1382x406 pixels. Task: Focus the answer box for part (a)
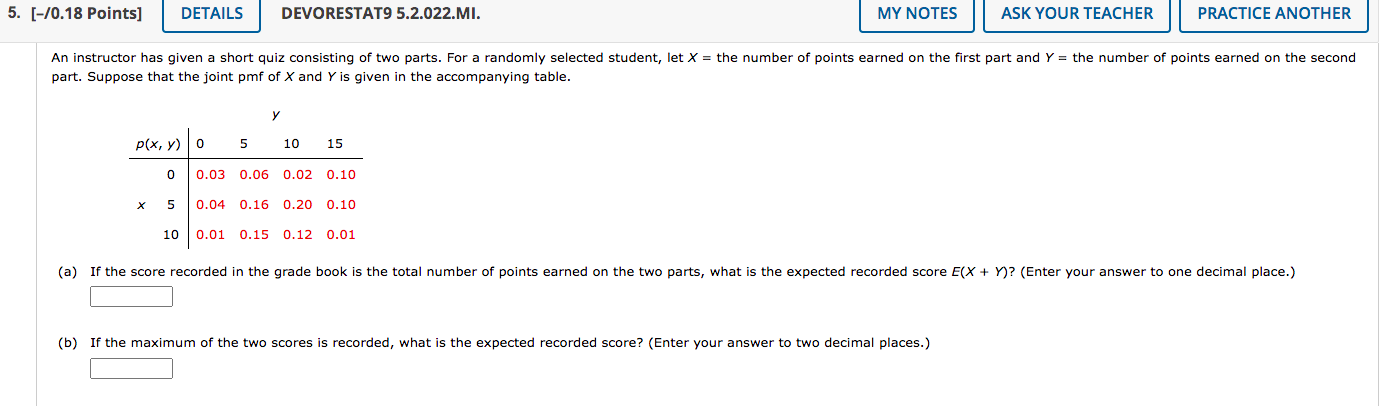click(x=131, y=297)
